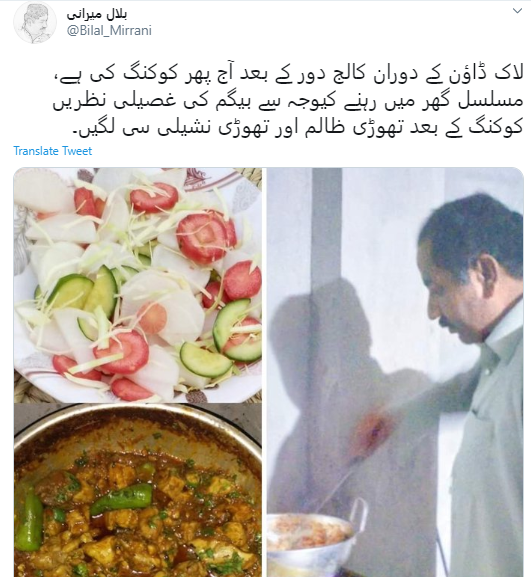This screenshot has width=531, height=577.
Task: Click a cucumber slice in the salad photo
Action: (x=205, y=360)
